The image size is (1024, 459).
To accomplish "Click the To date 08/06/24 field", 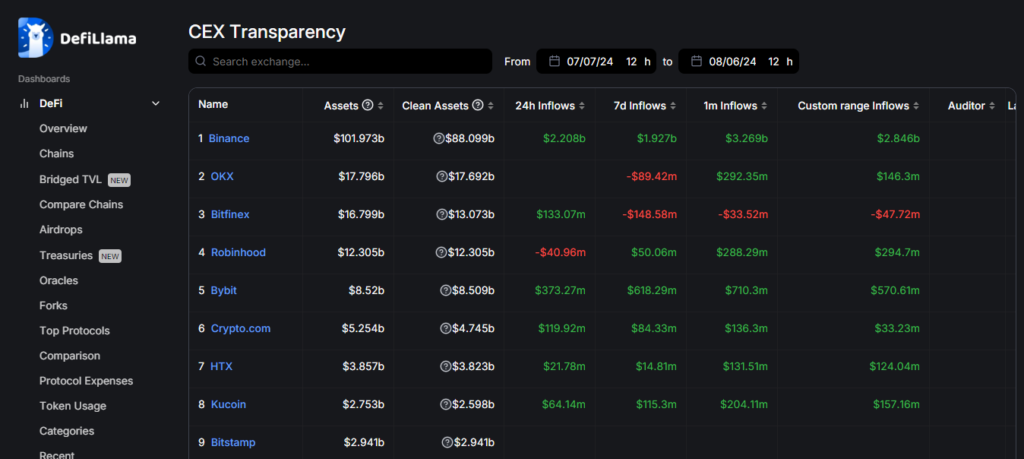I will click(738, 61).
